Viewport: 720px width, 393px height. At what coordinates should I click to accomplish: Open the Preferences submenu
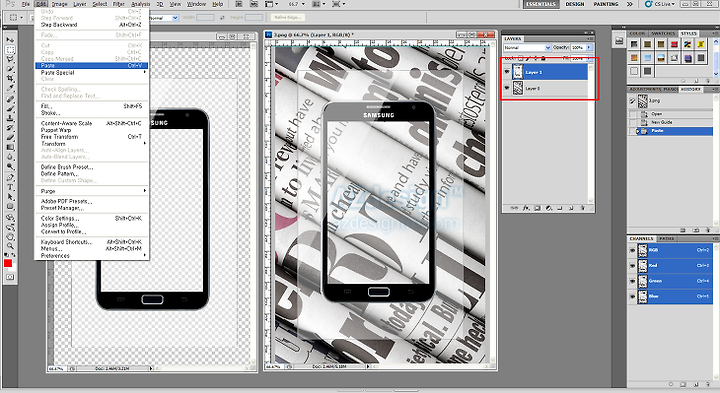pos(91,256)
